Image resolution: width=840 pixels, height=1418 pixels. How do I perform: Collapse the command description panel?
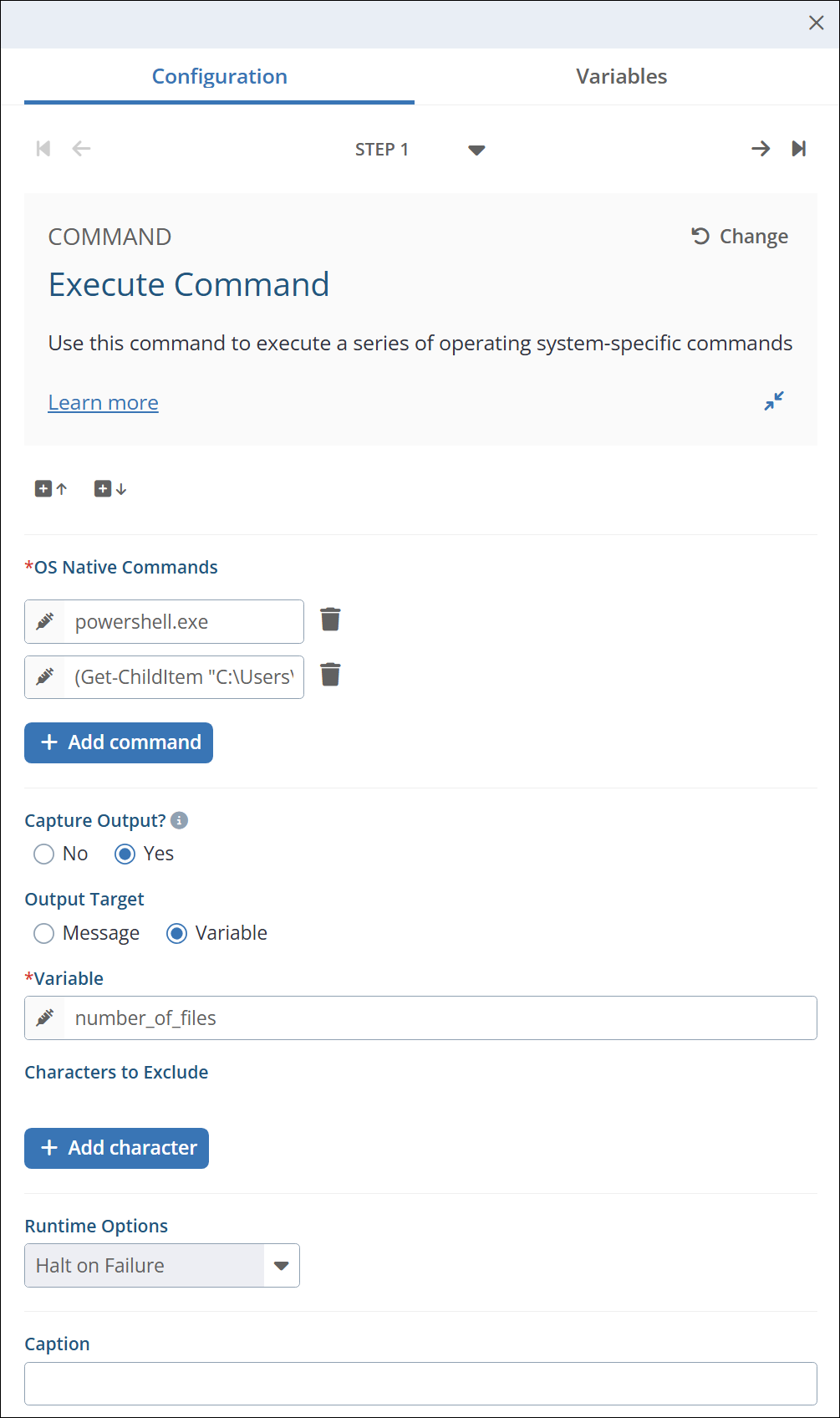774,401
